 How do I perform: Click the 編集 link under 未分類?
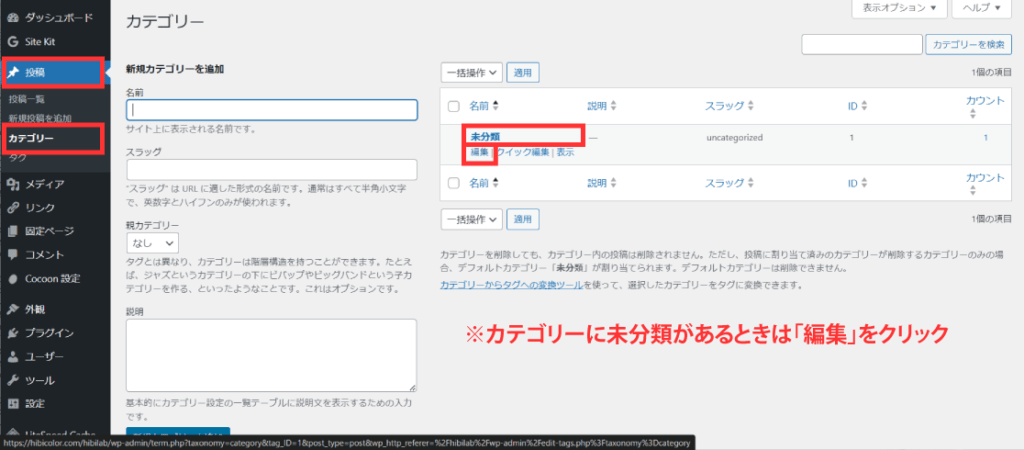pyautogui.click(x=480, y=153)
